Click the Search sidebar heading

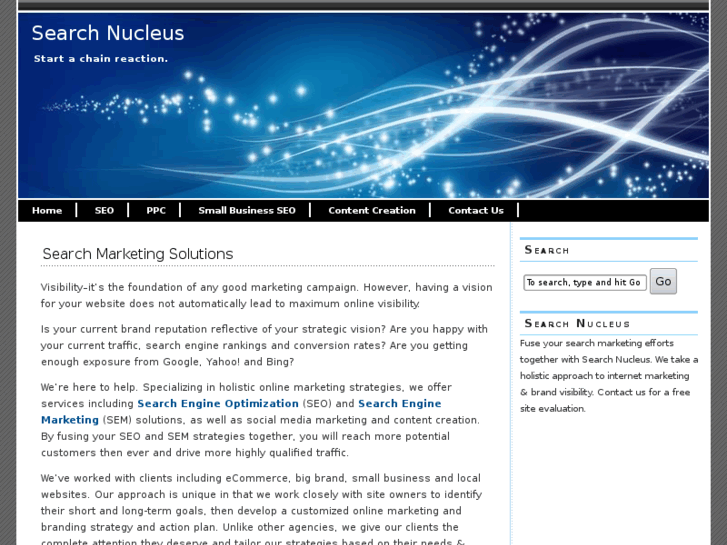(x=547, y=250)
